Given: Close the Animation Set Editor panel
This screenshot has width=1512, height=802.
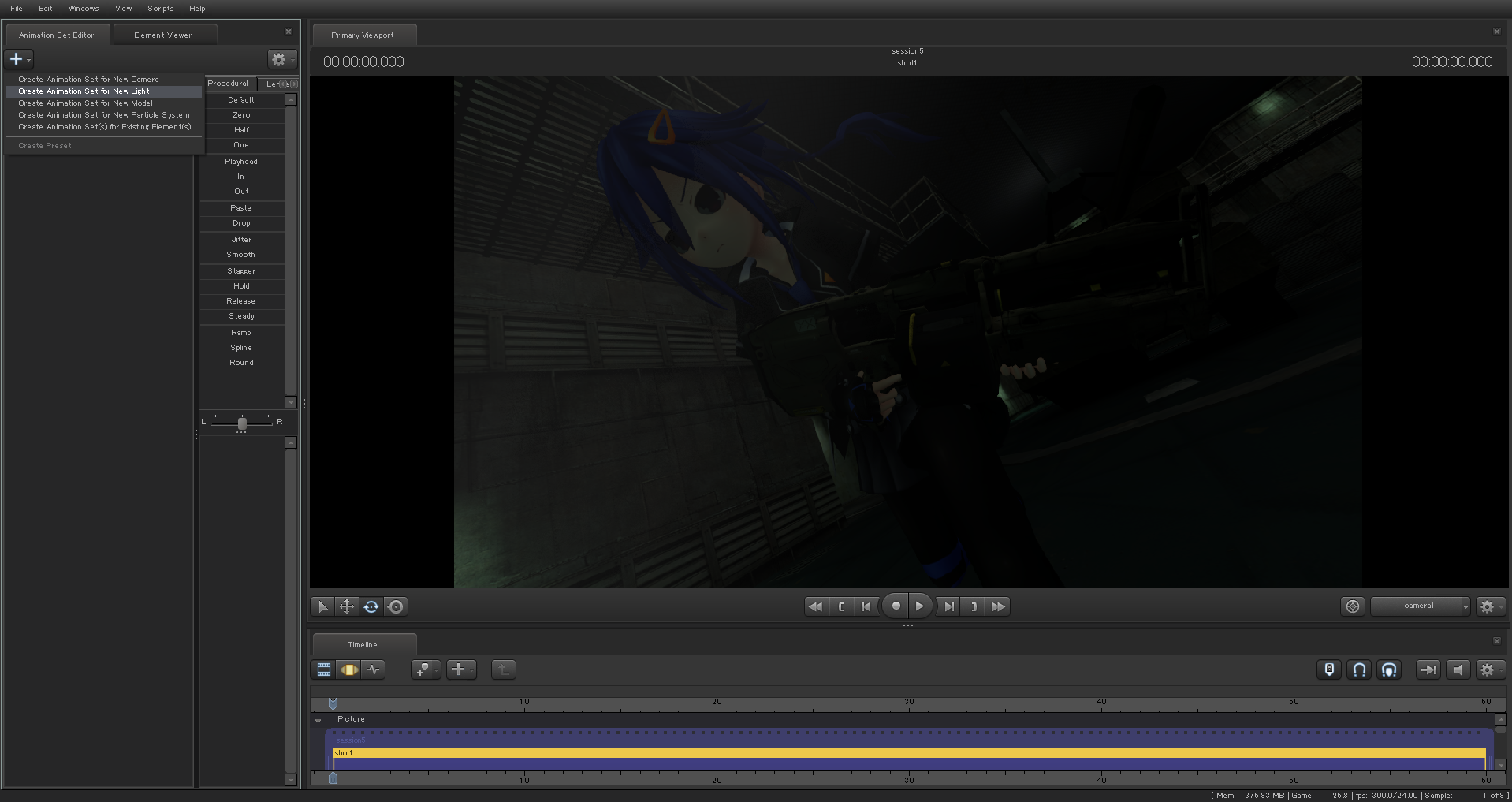Looking at the screenshot, I should [289, 32].
